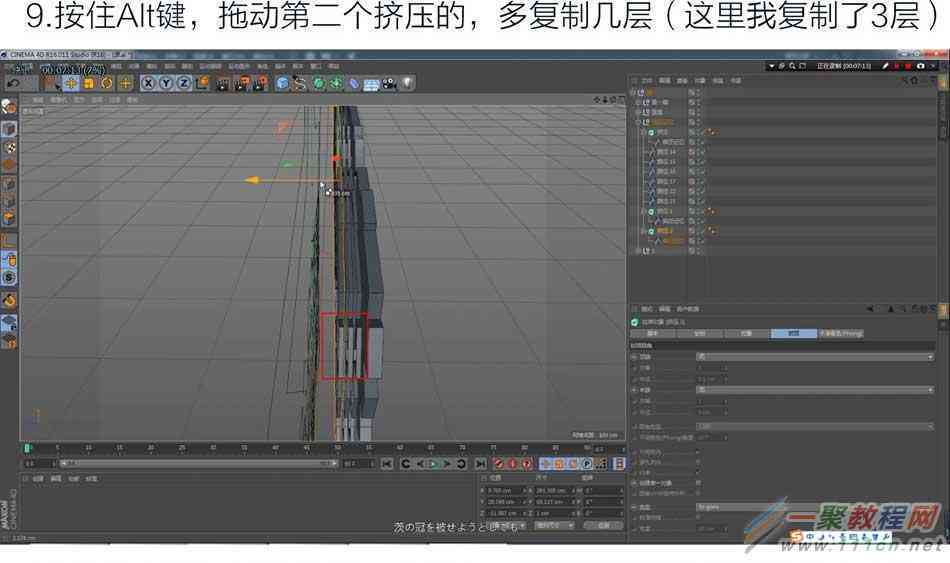Select Polygons mode in sidebar

point(8,218)
